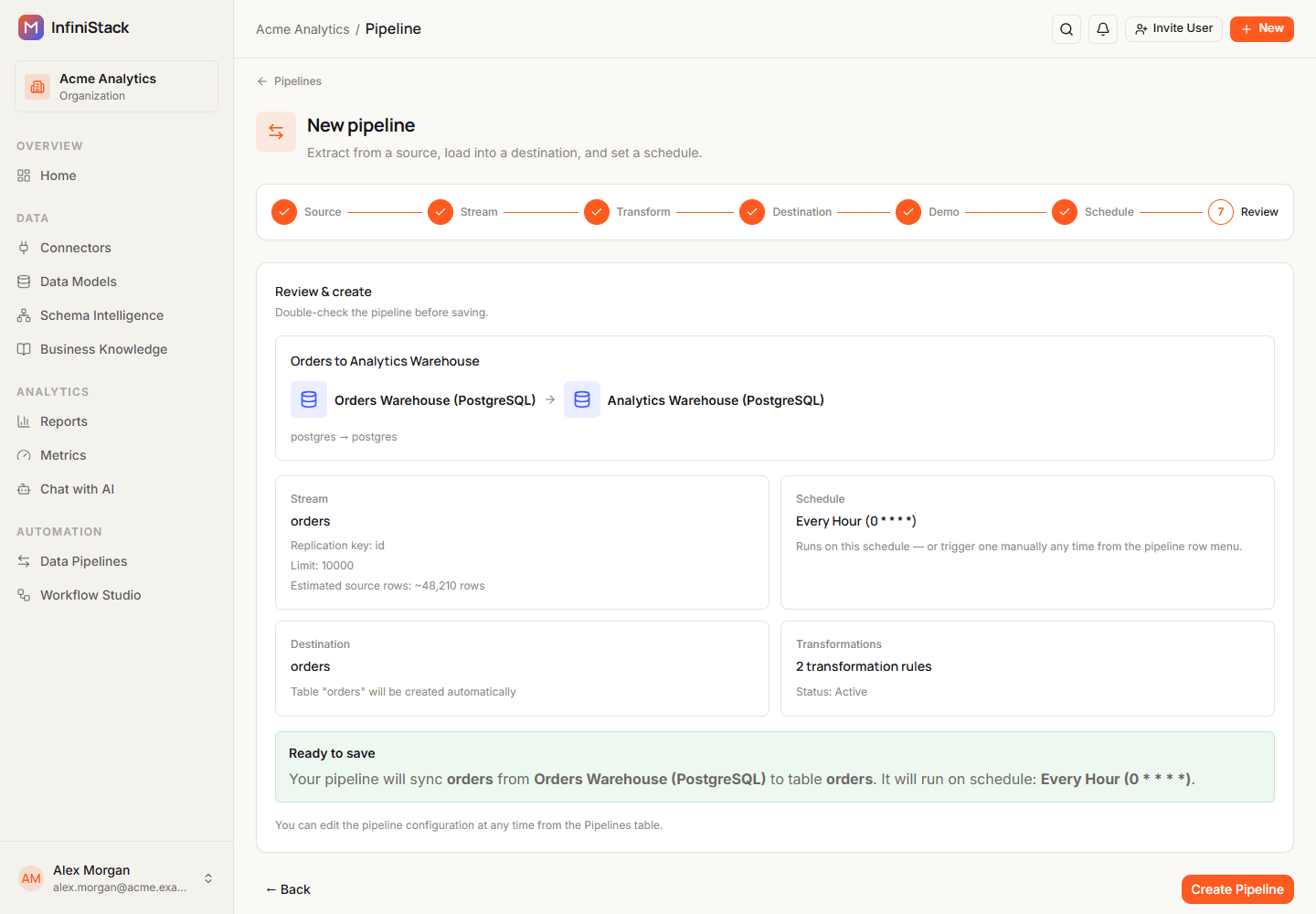
Task: Click 'Estimated source rows: ~48,210 rows'
Action: tap(387, 586)
